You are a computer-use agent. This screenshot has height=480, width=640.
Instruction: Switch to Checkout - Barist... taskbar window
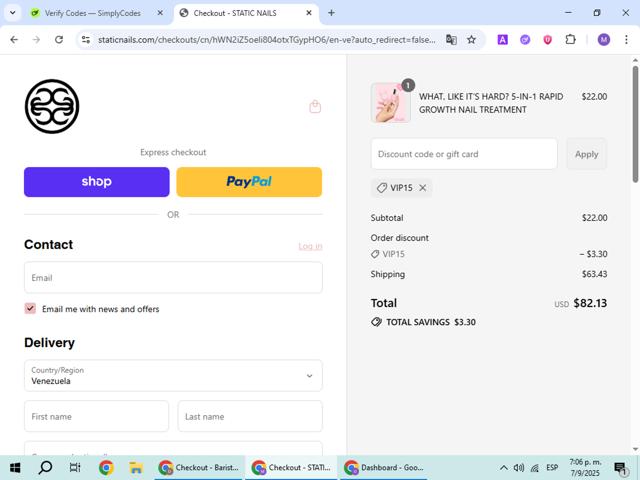pos(199,468)
